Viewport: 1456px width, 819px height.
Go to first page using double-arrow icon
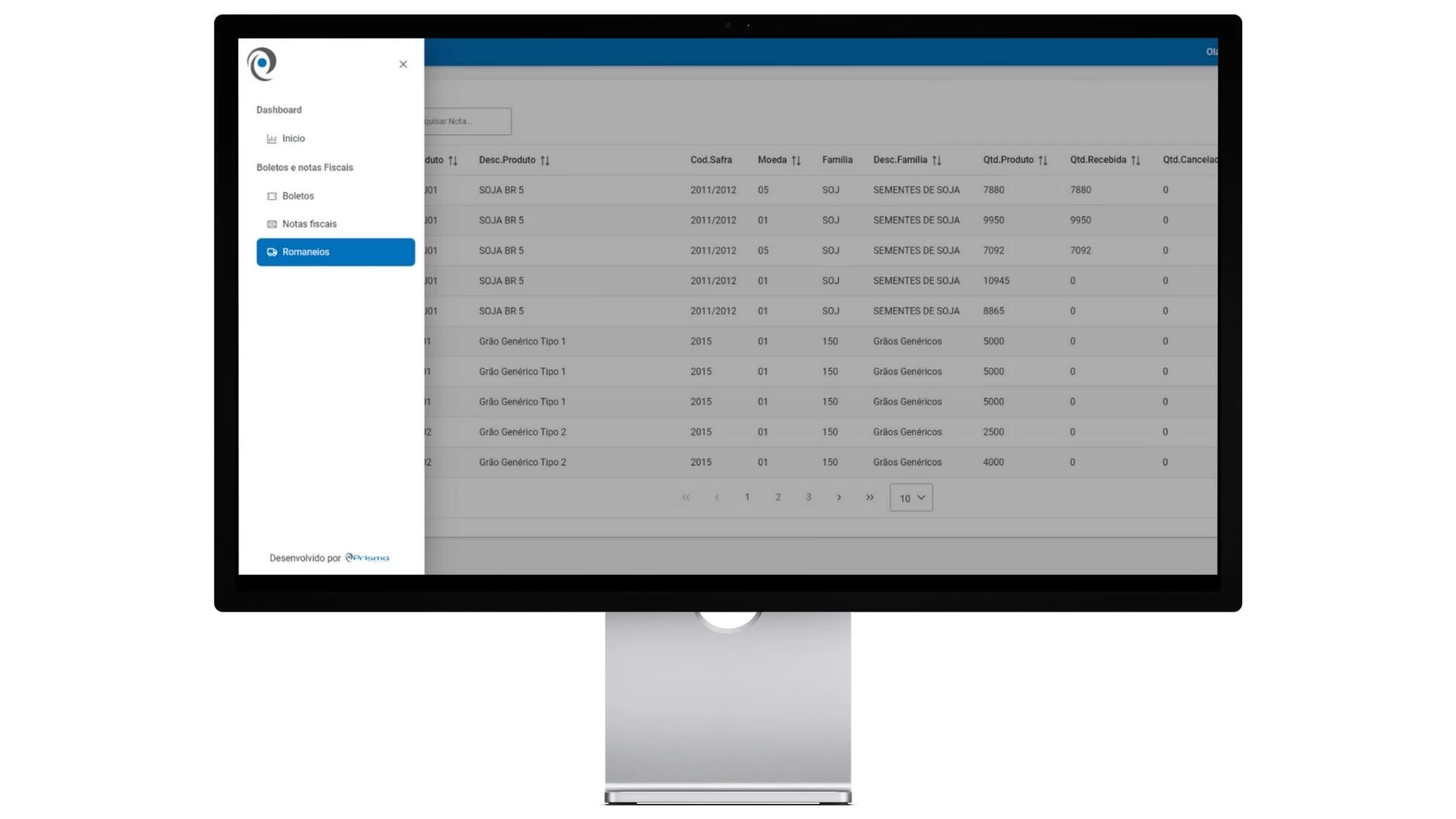[x=686, y=497]
